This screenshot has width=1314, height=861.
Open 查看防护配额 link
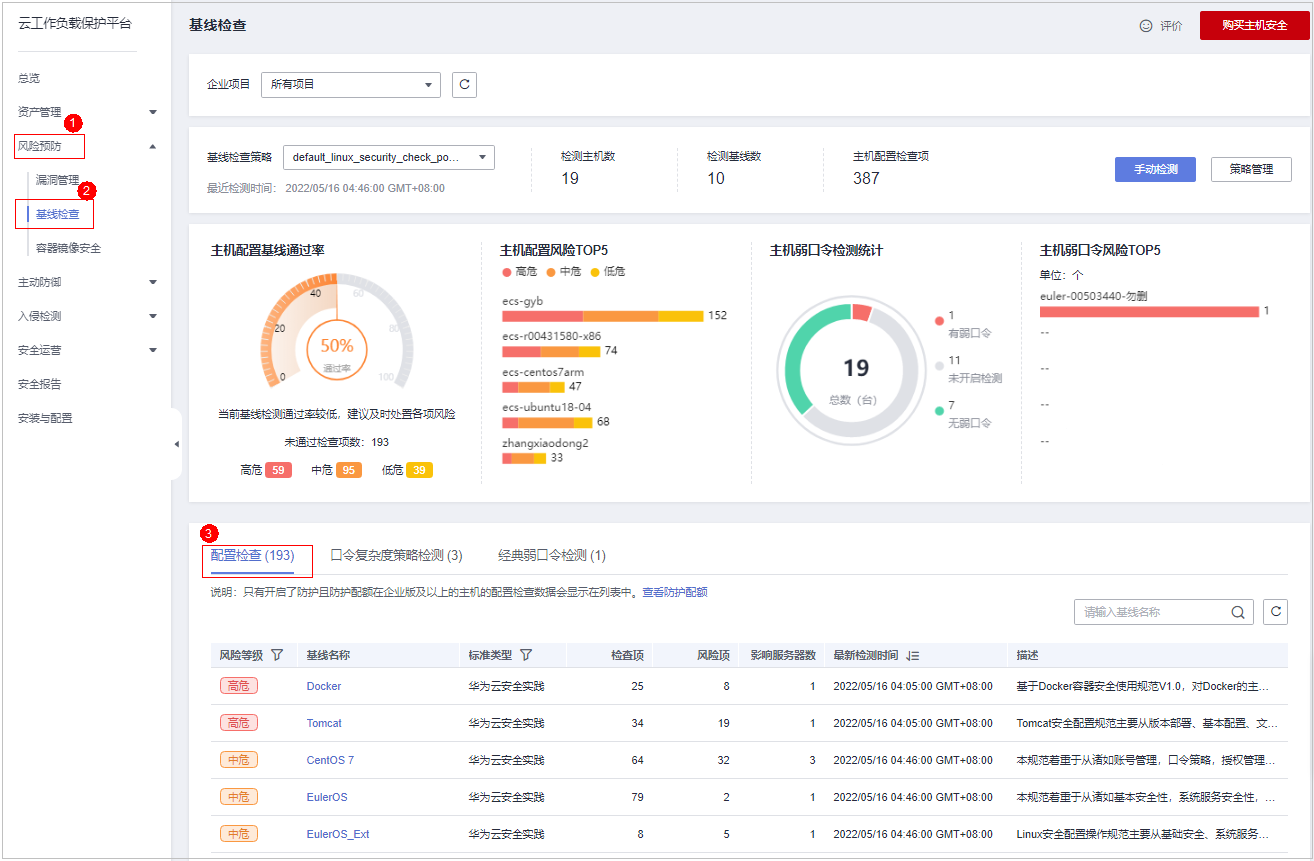coord(675,592)
